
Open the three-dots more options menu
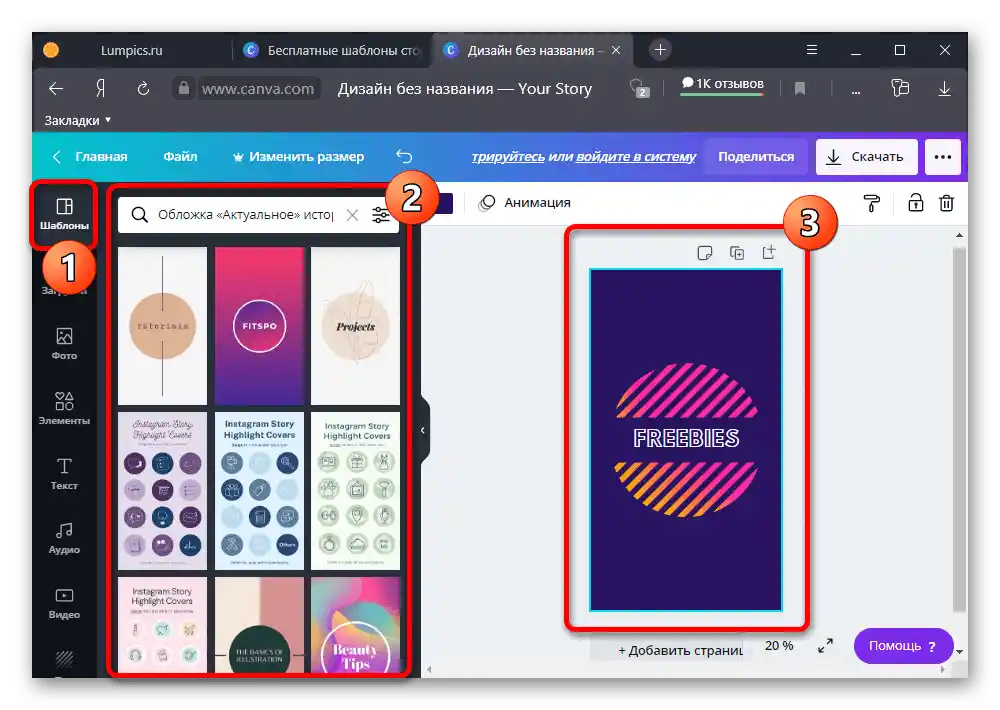point(943,157)
